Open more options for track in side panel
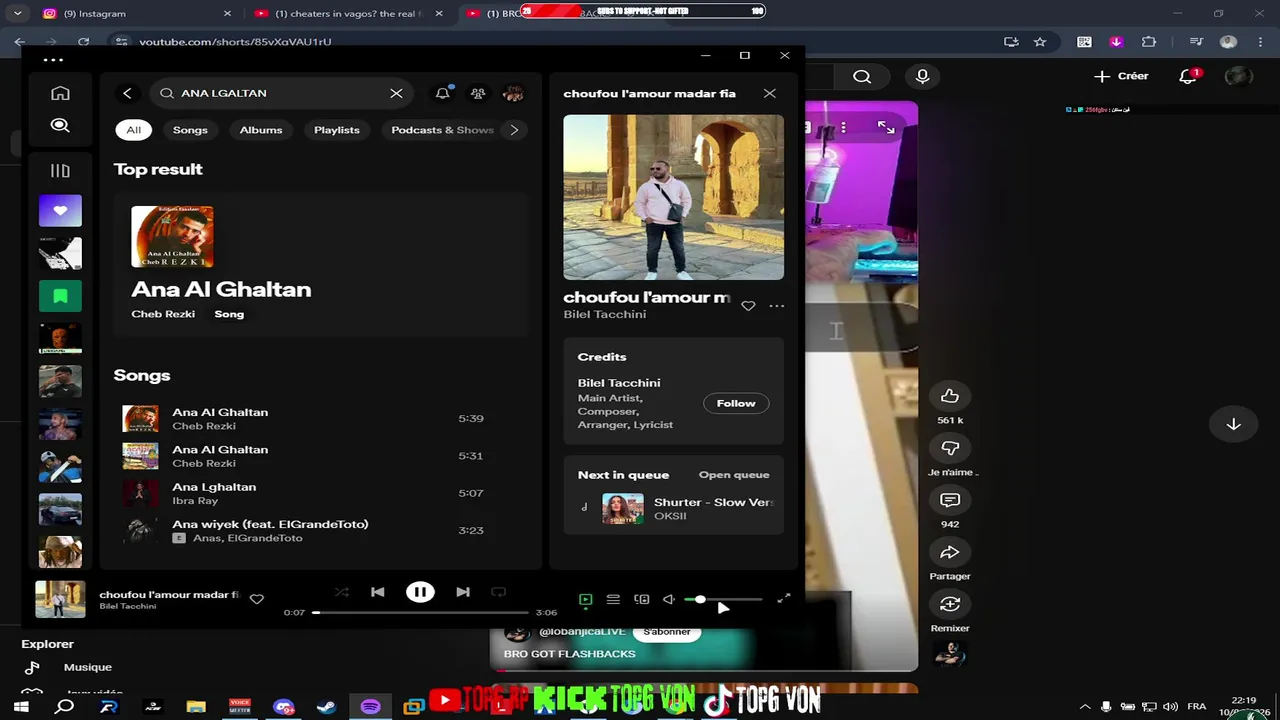 [x=776, y=306]
